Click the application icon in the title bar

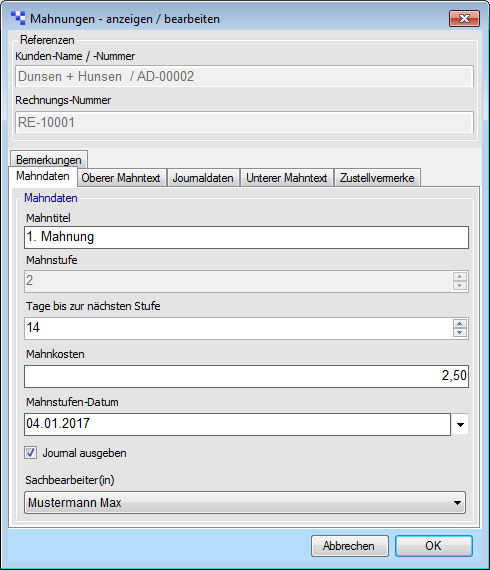click(18, 18)
